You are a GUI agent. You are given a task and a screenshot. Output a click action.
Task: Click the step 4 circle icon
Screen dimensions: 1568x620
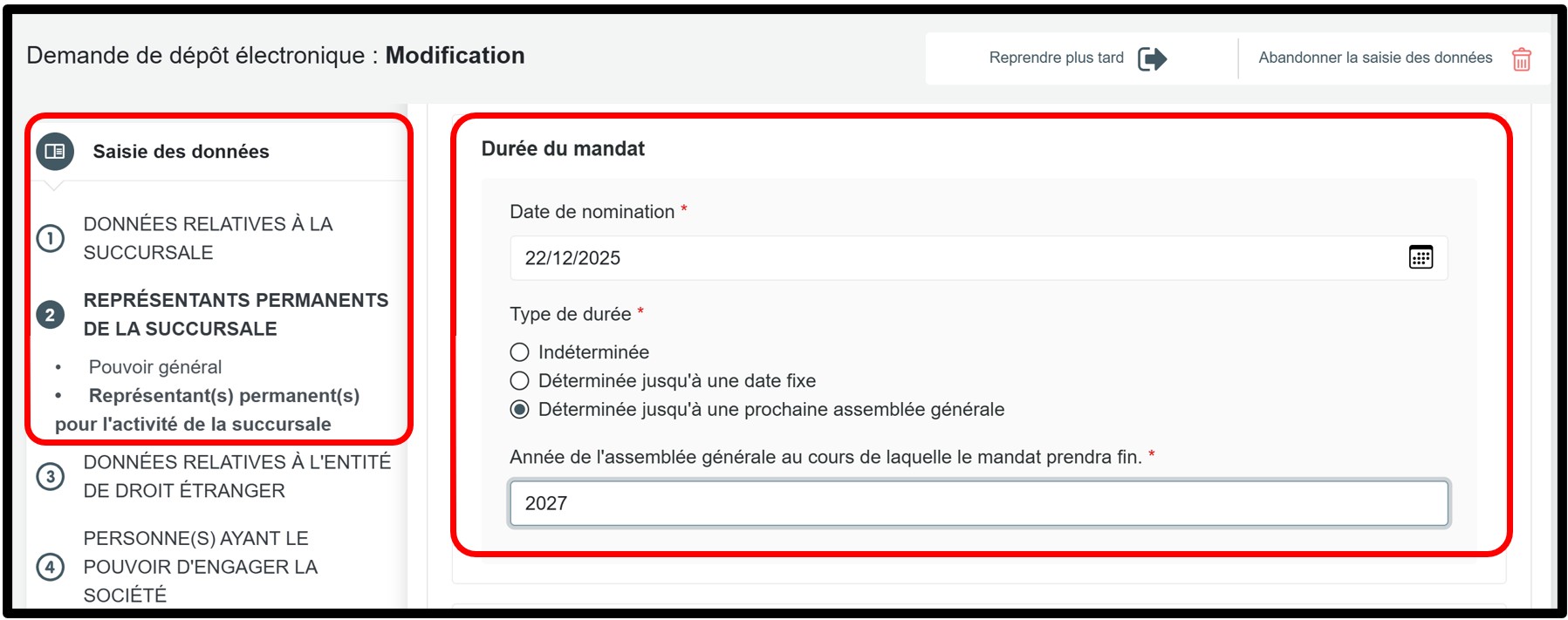51,567
